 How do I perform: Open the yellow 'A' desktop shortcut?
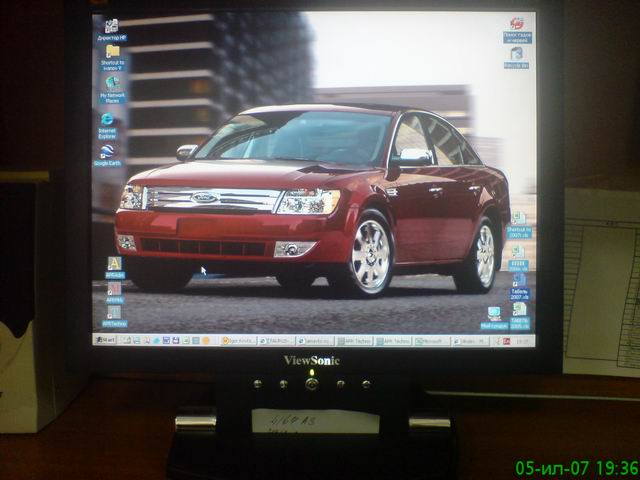pyautogui.click(x=114, y=264)
